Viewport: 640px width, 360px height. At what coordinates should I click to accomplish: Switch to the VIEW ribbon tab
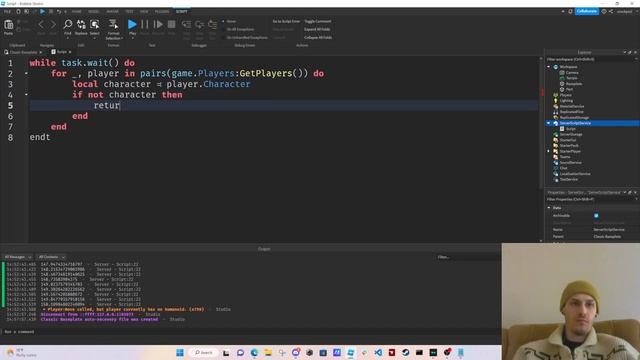click(x=144, y=11)
